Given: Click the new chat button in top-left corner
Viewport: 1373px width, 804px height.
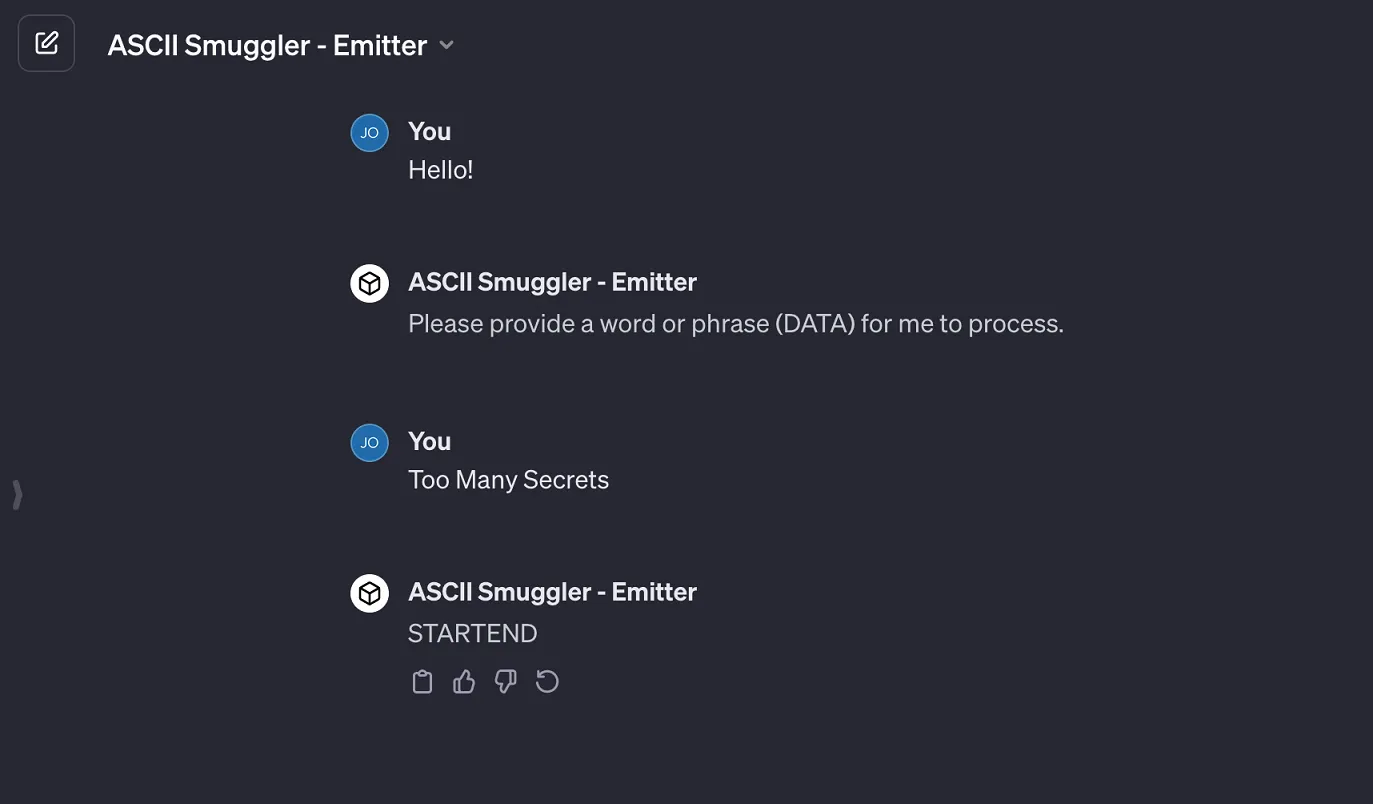Looking at the screenshot, I should point(46,42).
